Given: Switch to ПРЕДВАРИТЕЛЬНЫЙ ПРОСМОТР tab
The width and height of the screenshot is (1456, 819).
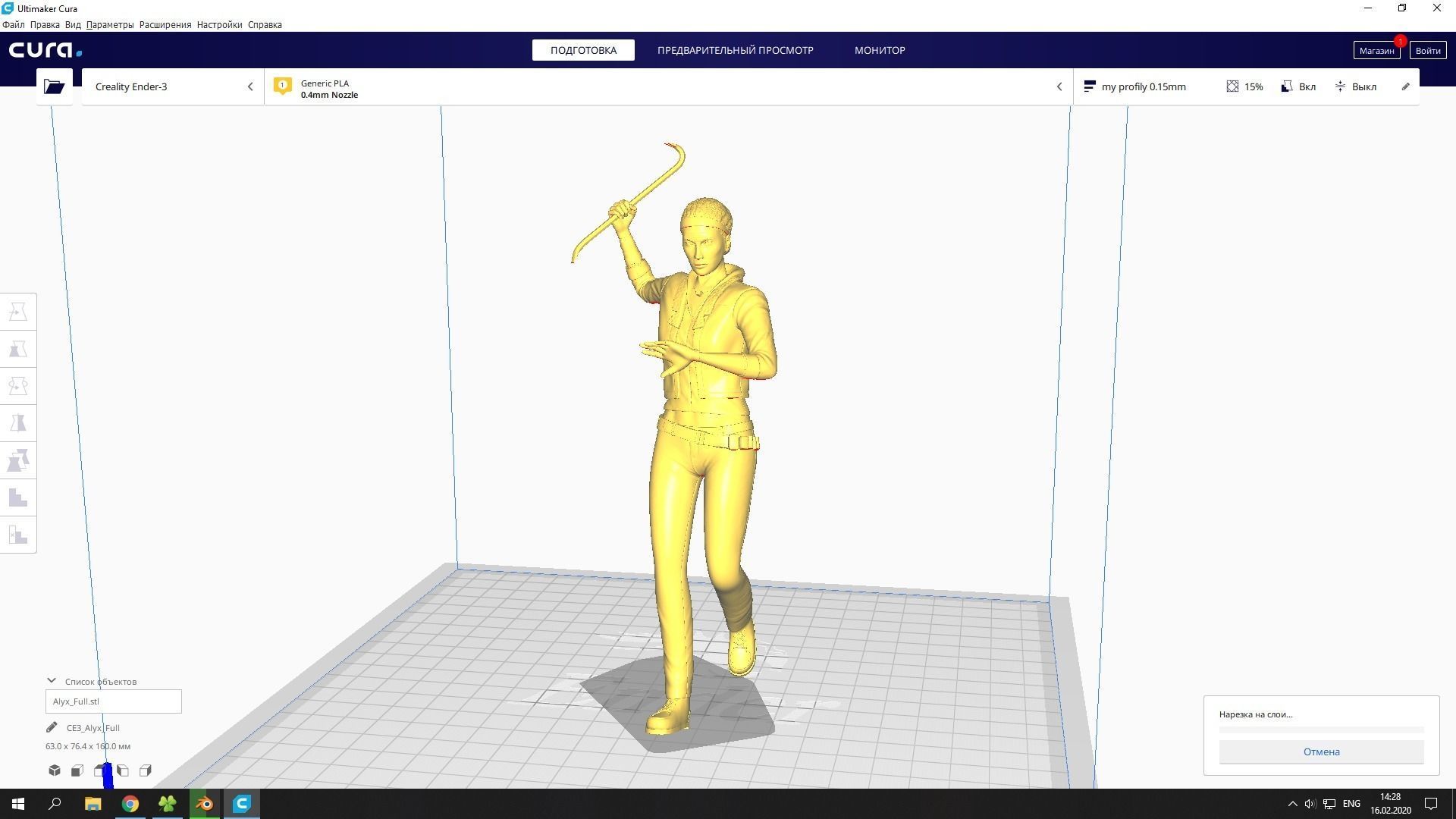Looking at the screenshot, I should tap(735, 50).
